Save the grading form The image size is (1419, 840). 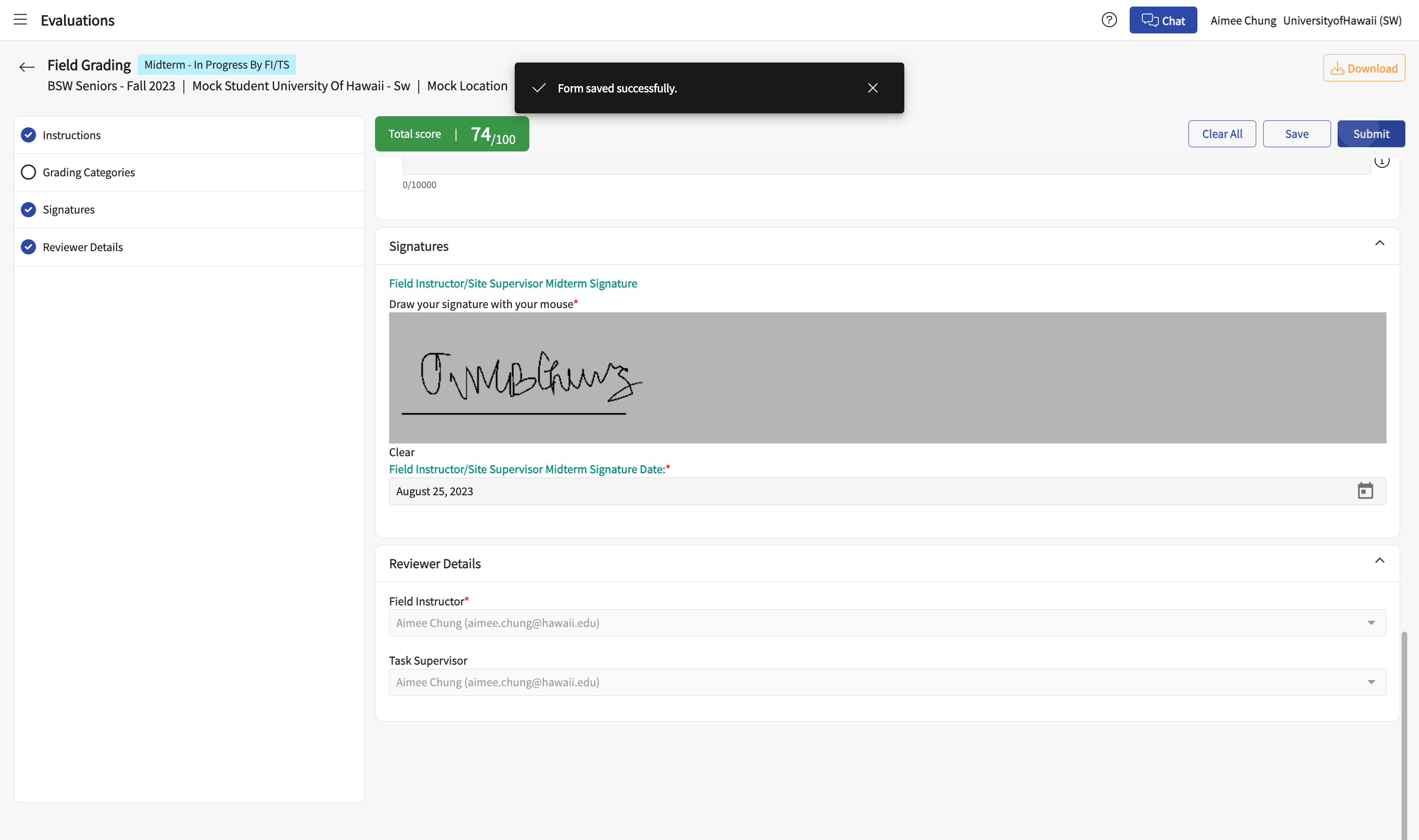1296,134
